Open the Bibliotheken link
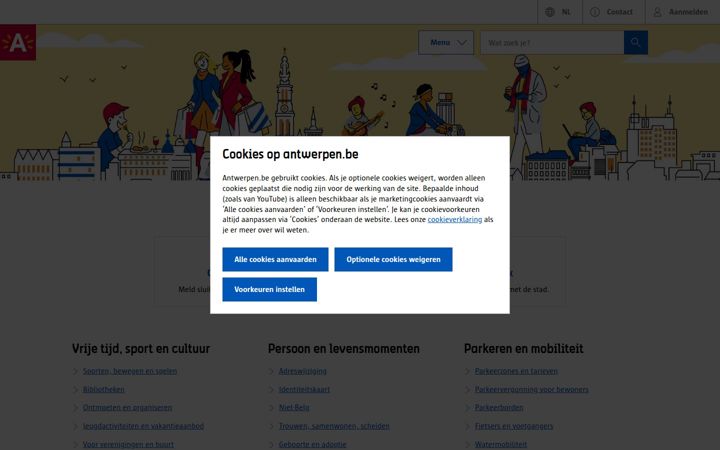The image size is (720, 450). (103, 389)
